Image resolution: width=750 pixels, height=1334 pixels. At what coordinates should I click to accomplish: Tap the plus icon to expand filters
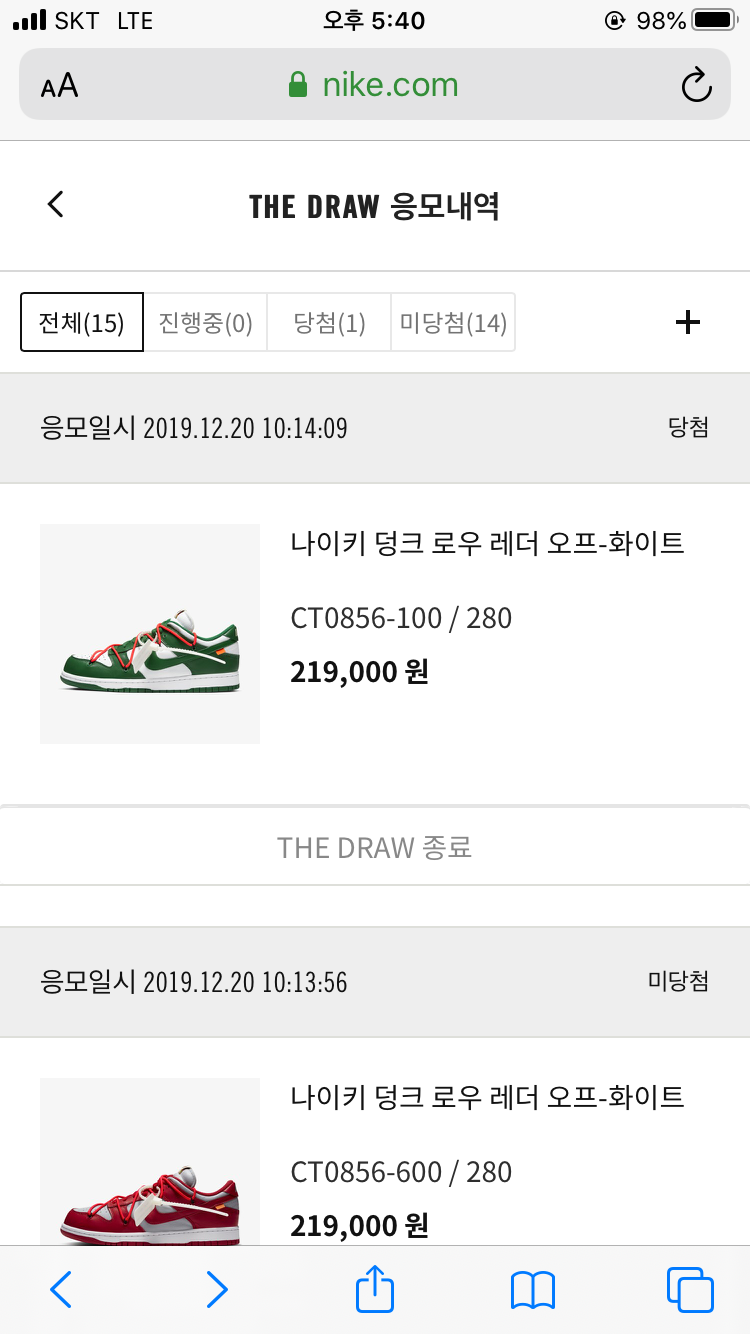(688, 322)
